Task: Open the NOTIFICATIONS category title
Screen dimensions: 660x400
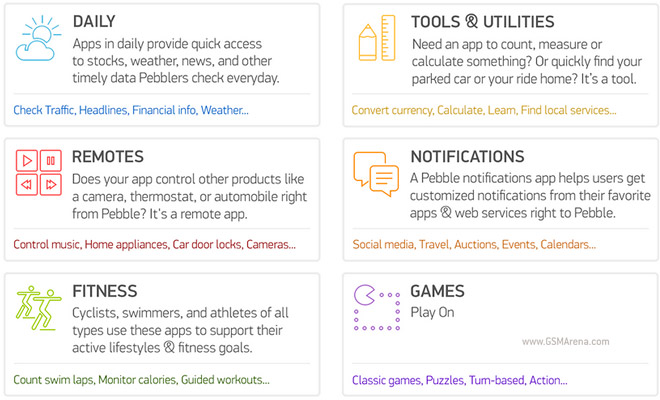Action: (x=468, y=157)
